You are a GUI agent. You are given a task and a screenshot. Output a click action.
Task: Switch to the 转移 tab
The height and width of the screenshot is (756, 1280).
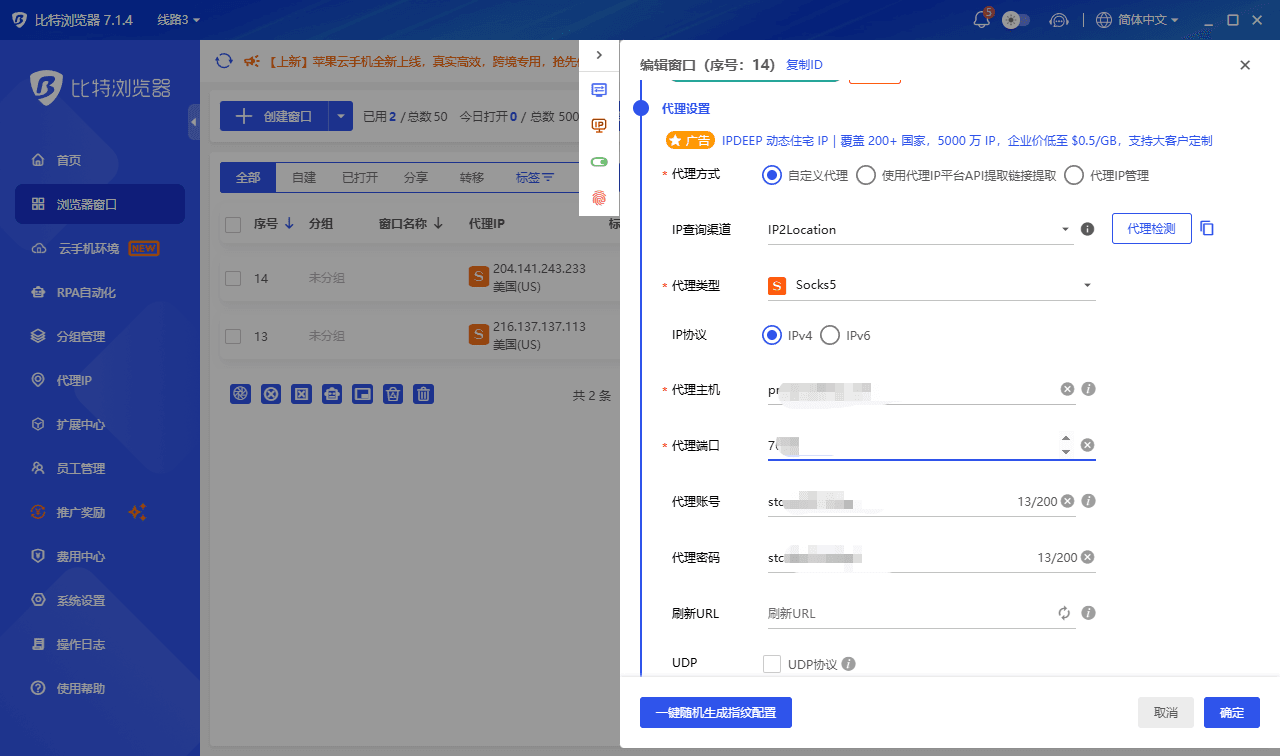point(472,177)
